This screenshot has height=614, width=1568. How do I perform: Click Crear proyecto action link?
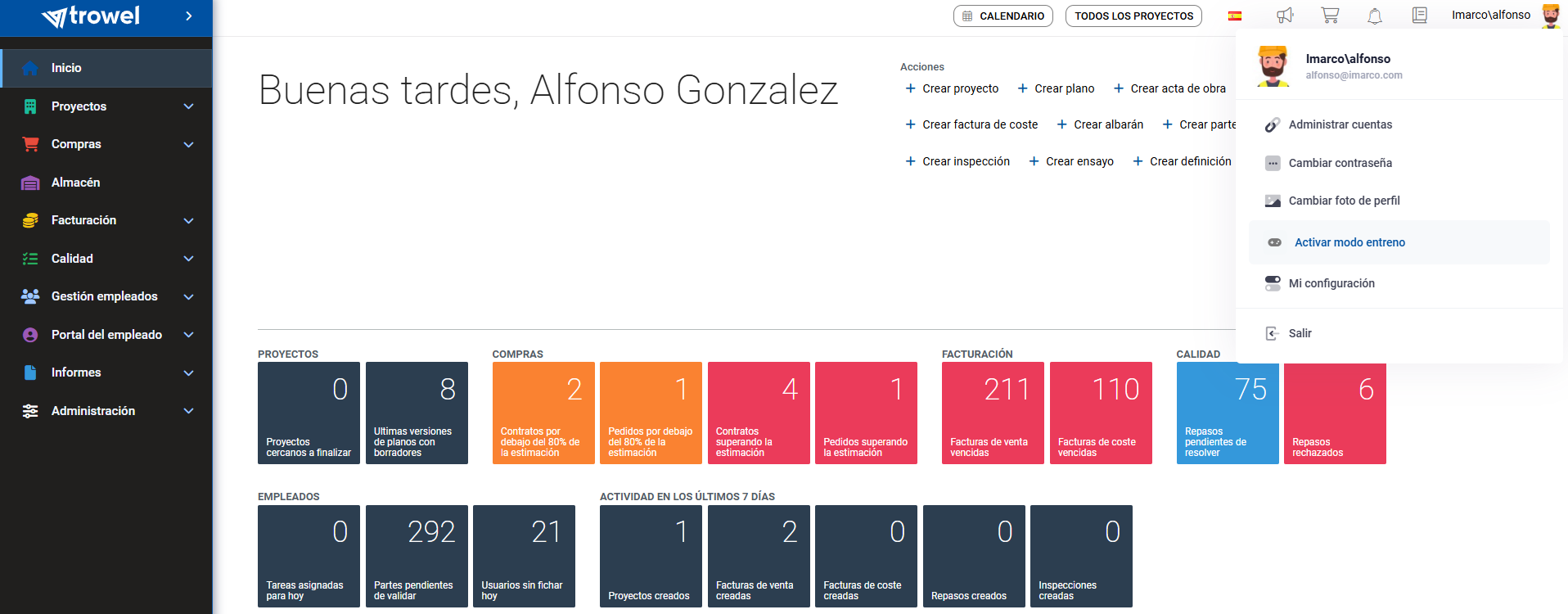952,88
